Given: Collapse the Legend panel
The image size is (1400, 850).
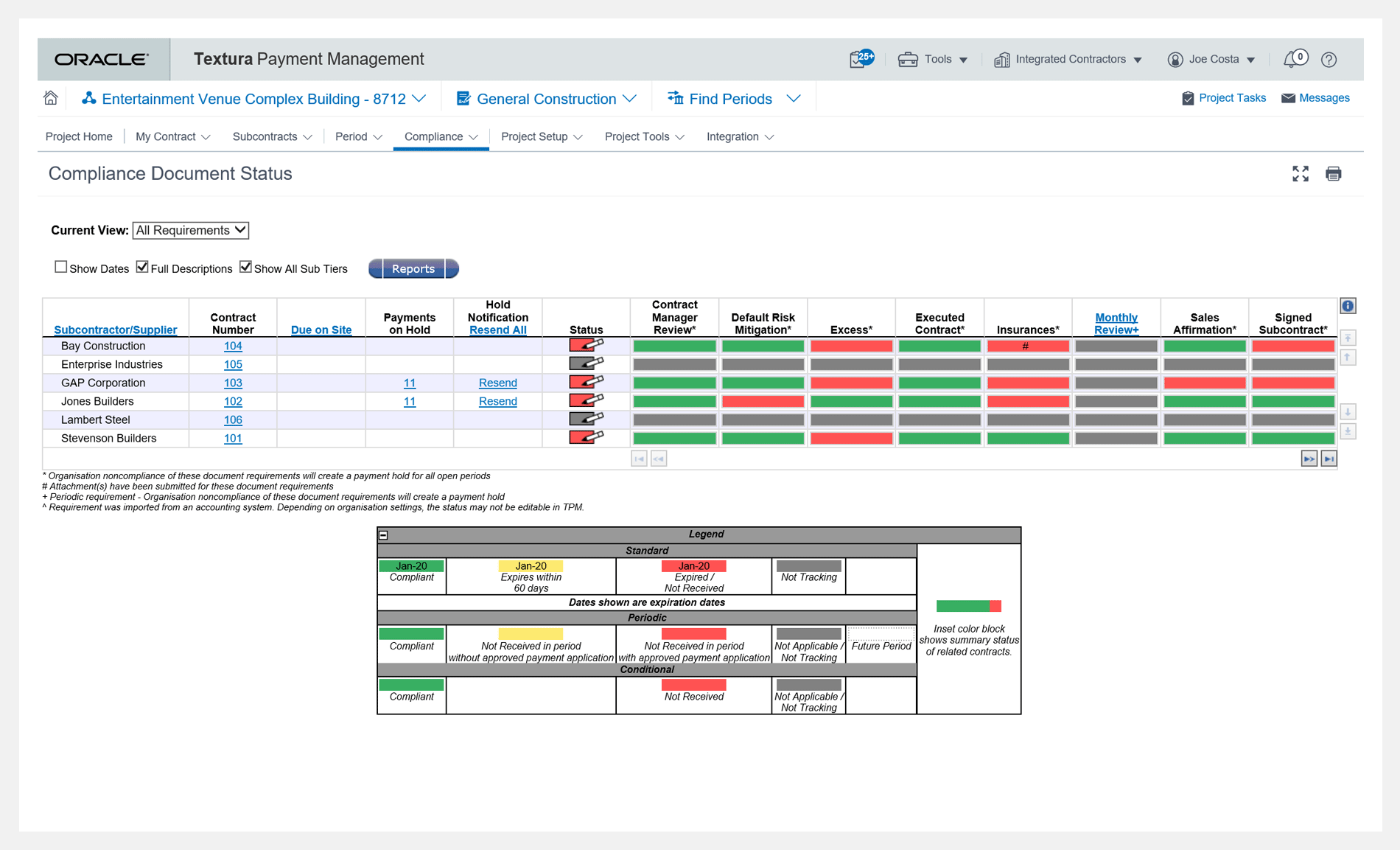Looking at the screenshot, I should pos(383,535).
